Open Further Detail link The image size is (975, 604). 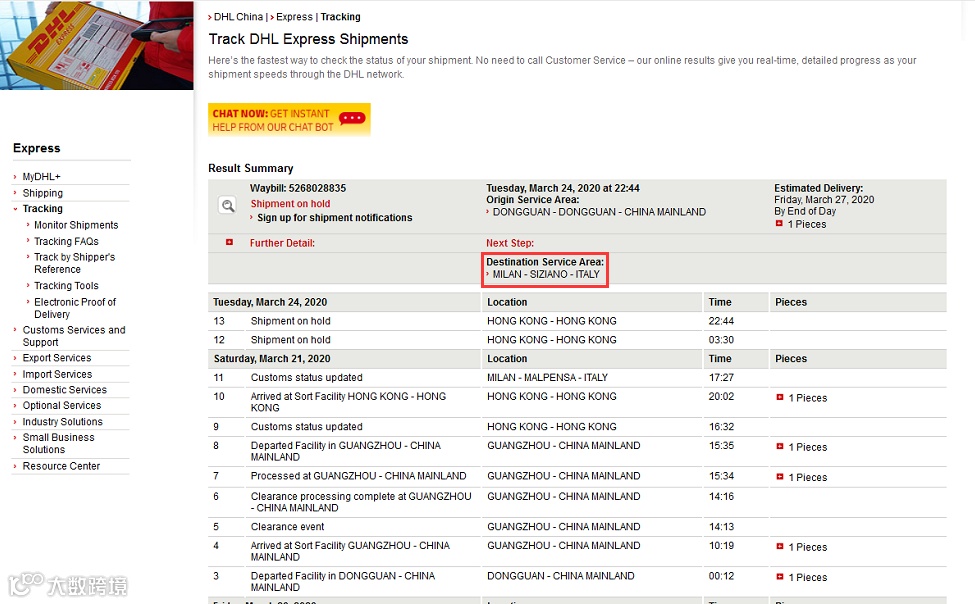click(x=282, y=243)
